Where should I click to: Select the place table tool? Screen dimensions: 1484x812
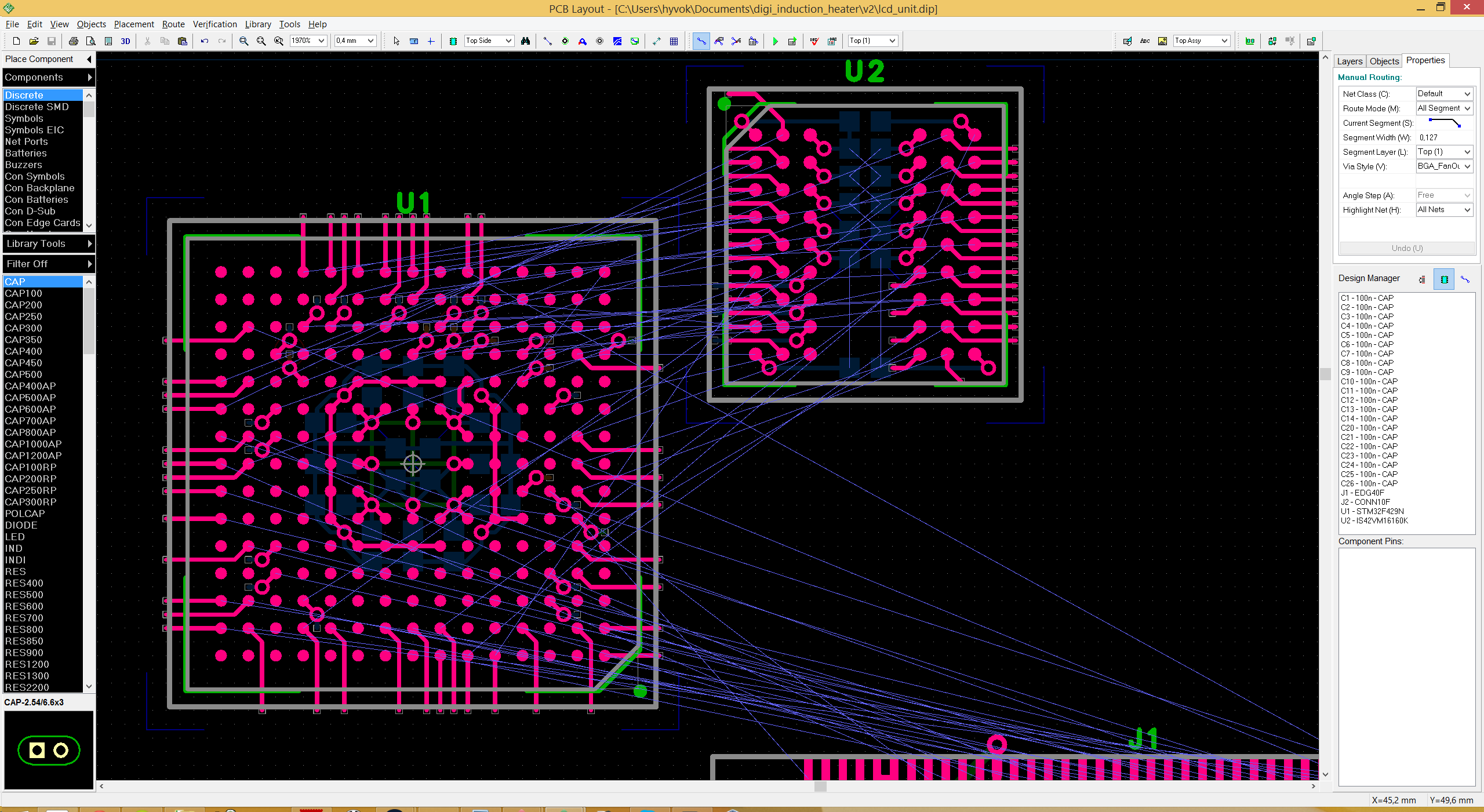click(x=674, y=41)
